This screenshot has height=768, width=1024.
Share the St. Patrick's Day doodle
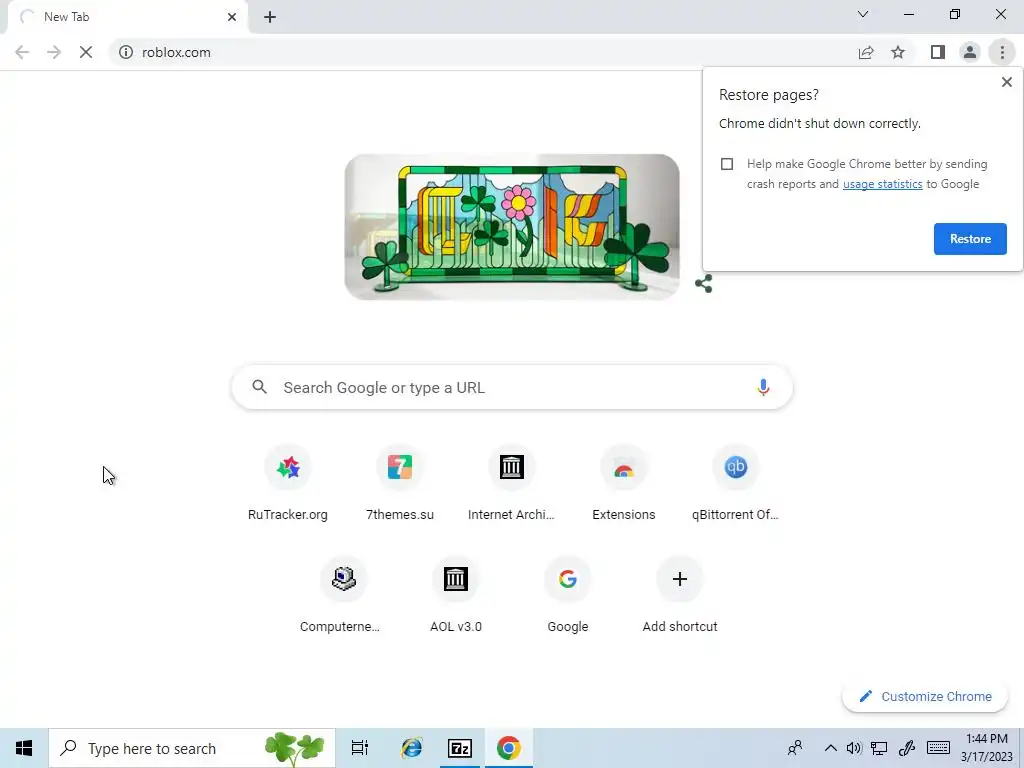point(703,283)
